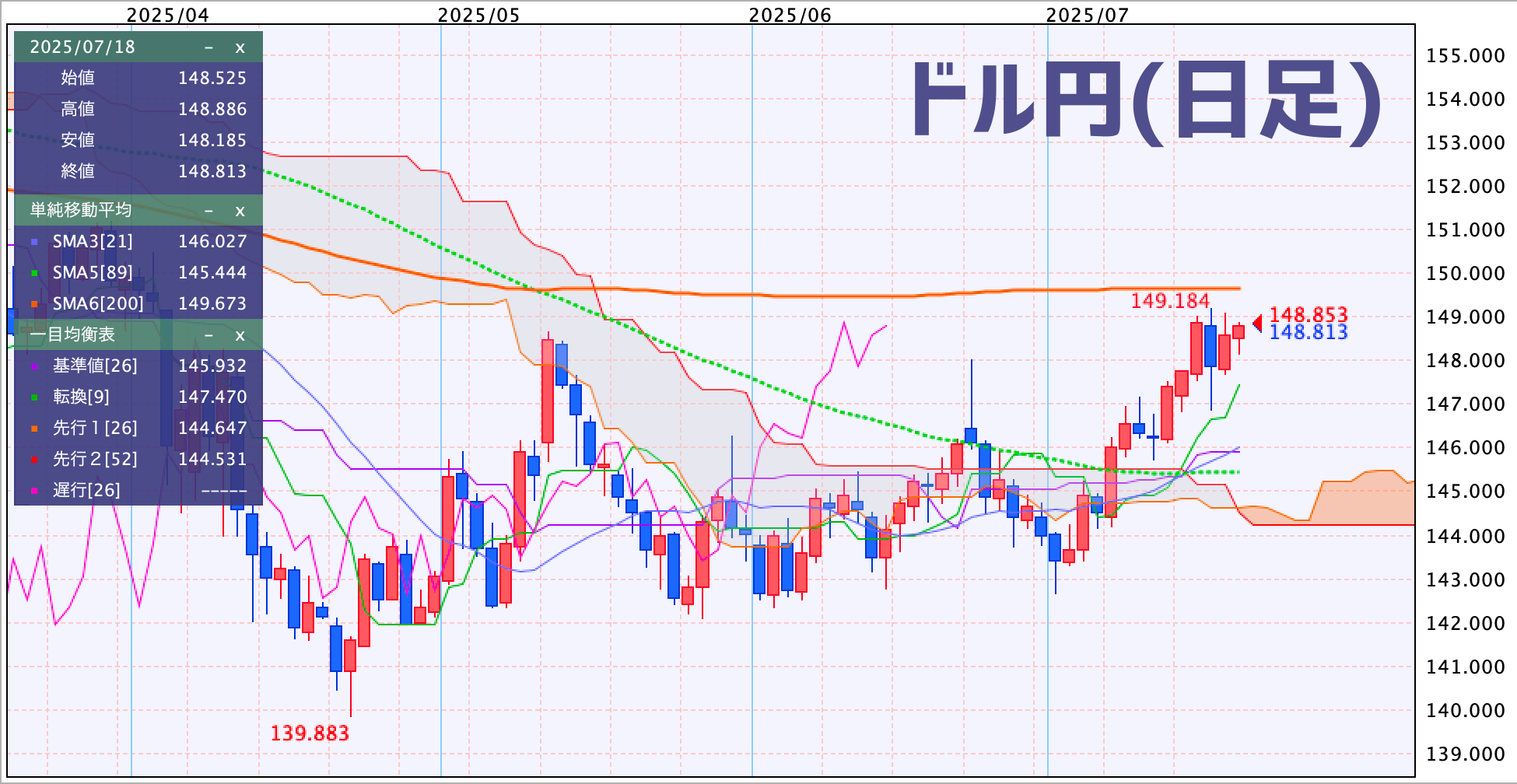
Task: Click the red current price arrow marker
Action: pyautogui.click(x=1257, y=322)
